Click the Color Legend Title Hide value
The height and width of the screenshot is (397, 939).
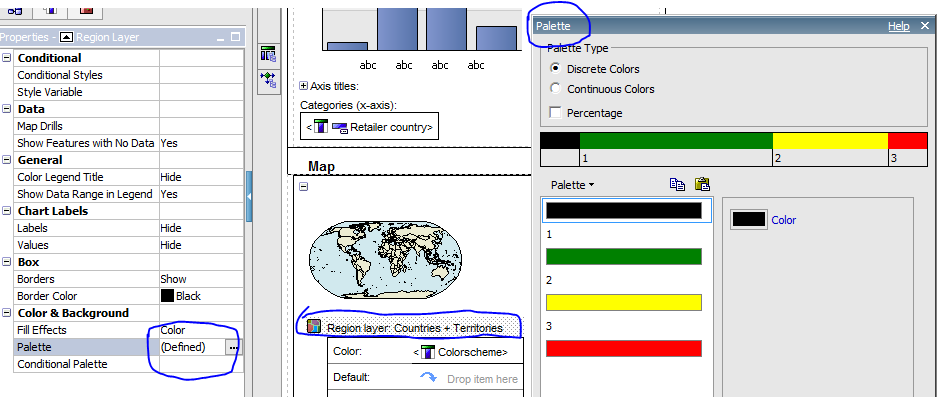pyautogui.click(x=202, y=177)
